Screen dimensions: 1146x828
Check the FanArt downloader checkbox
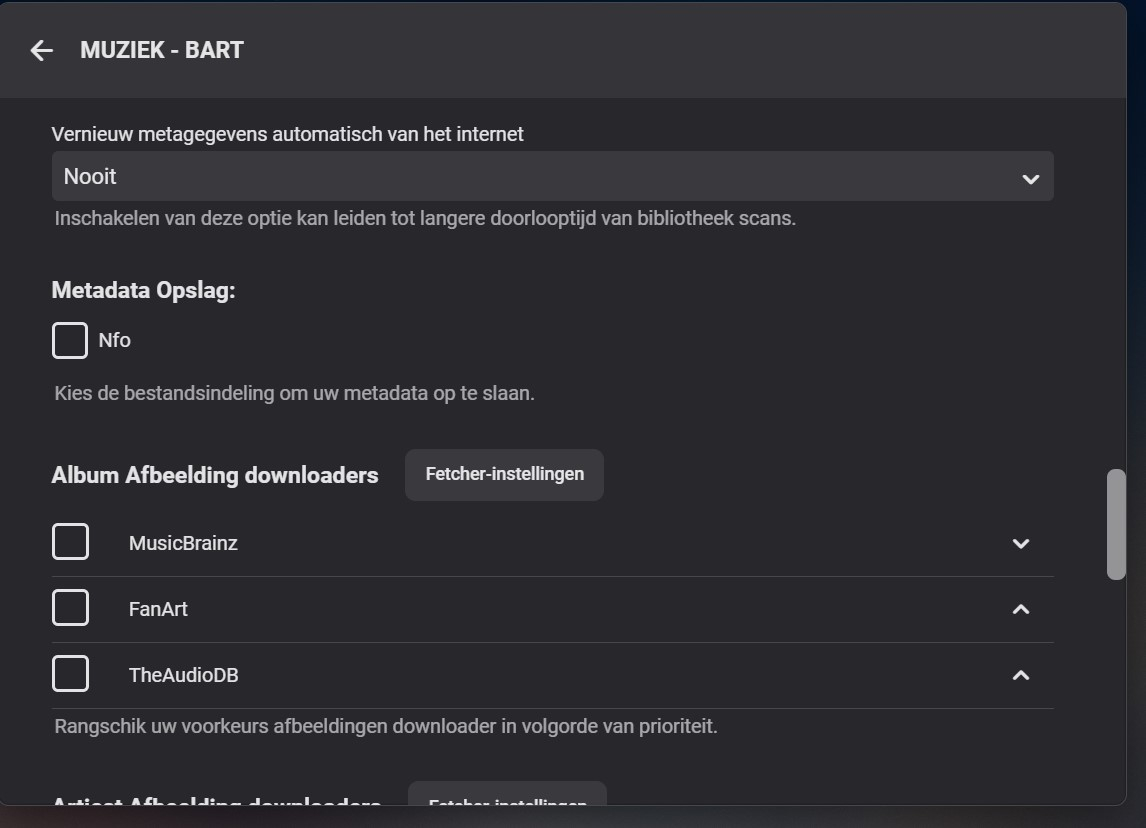[x=70, y=608]
